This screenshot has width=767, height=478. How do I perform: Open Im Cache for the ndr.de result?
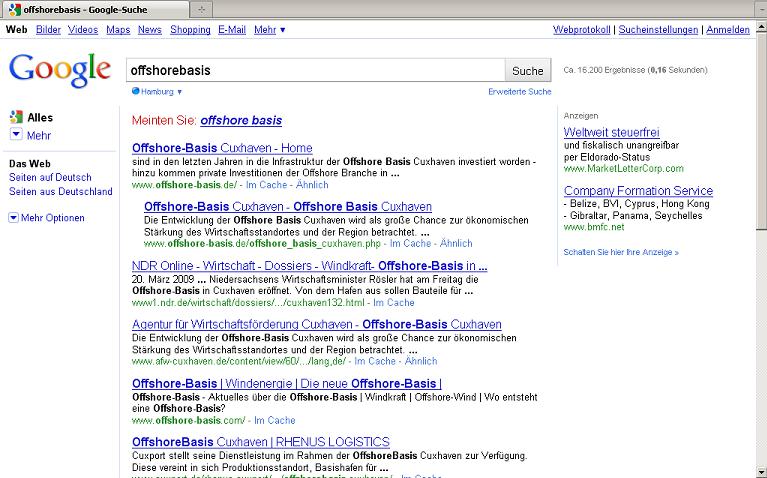(394, 303)
